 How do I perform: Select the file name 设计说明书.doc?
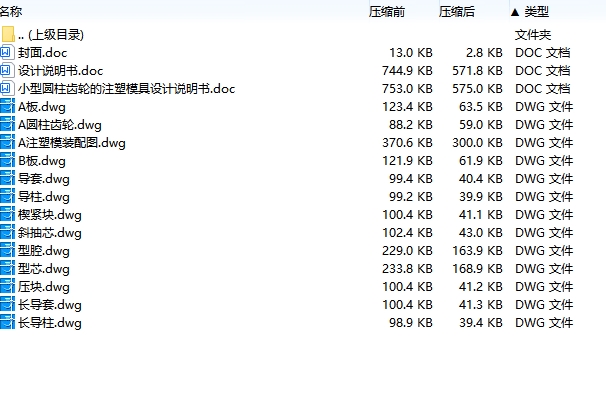point(61,71)
